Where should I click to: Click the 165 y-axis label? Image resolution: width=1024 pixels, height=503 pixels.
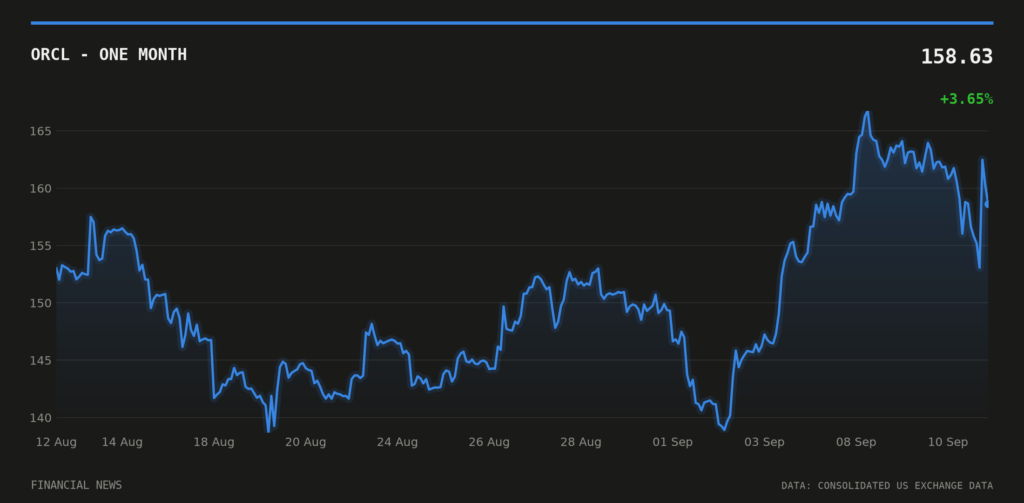[x=40, y=131]
